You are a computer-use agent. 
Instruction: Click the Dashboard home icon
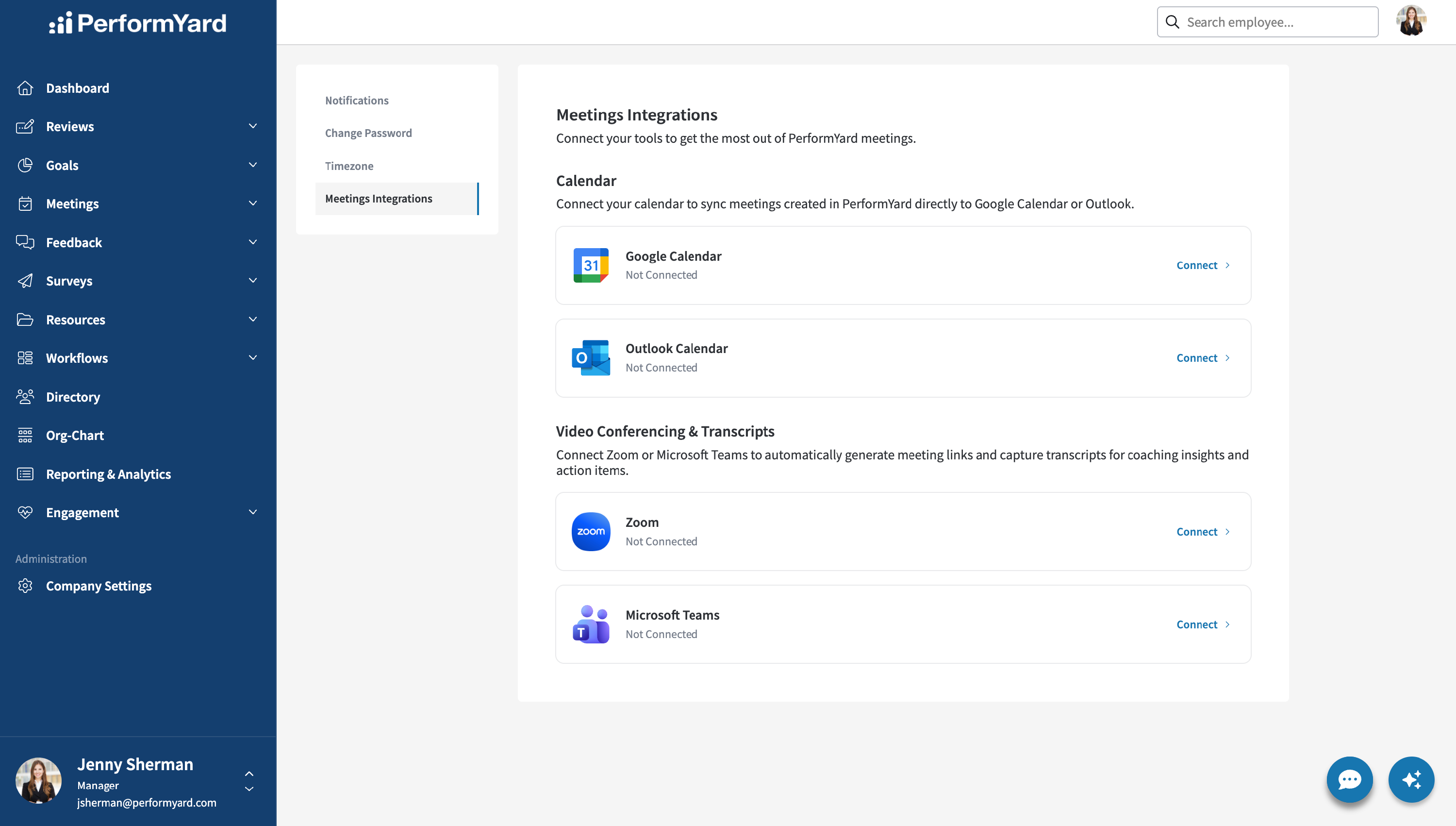25,88
